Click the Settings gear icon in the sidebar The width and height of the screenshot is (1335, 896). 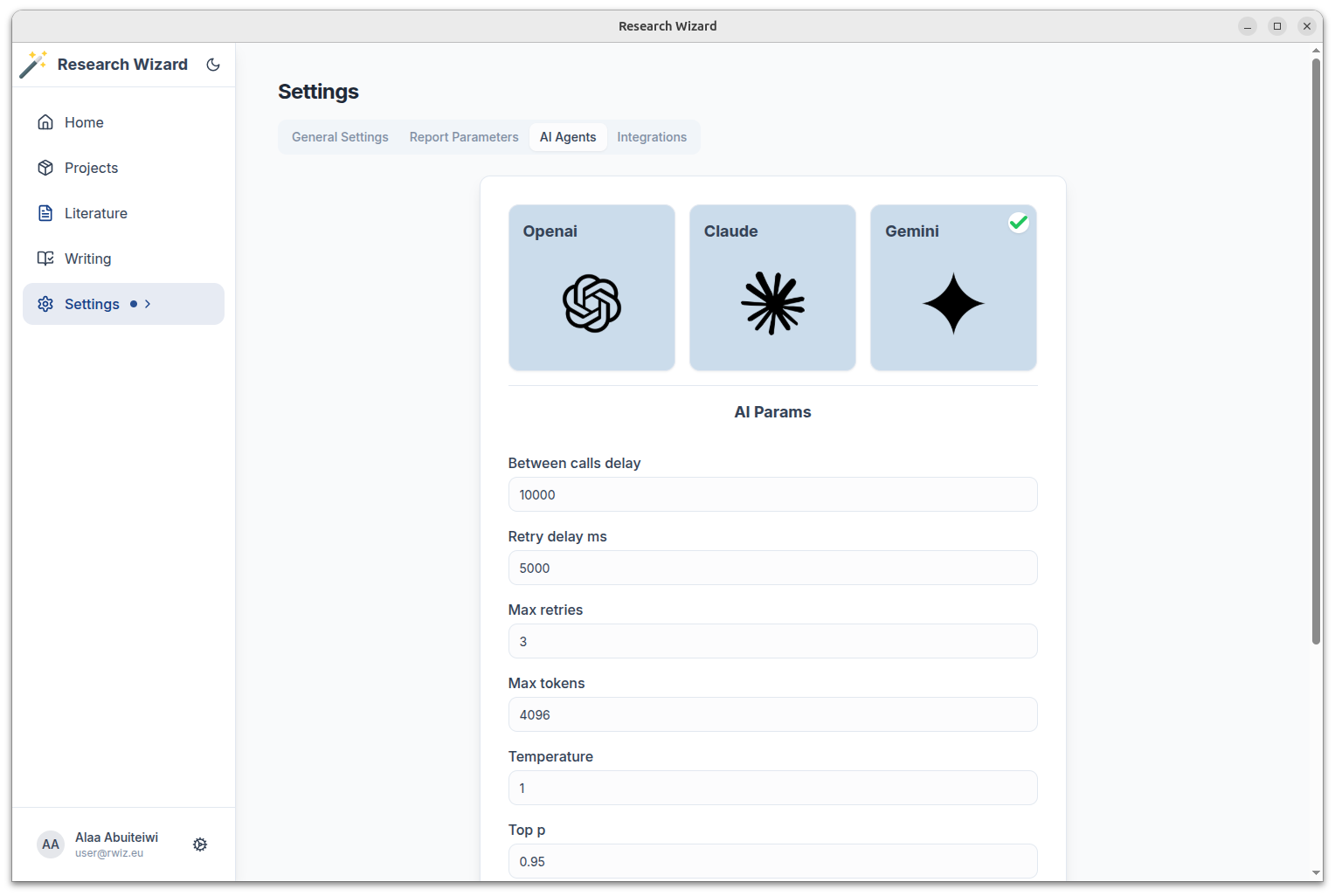click(x=45, y=304)
